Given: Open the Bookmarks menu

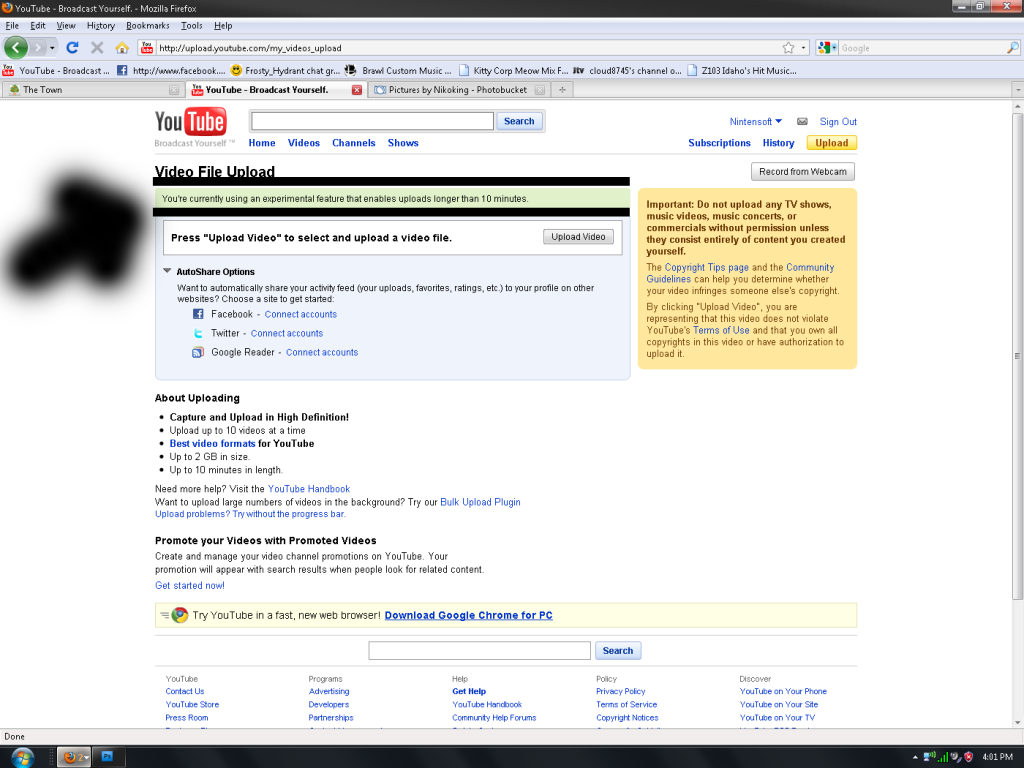Looking at the screenshot, I should point(148,25).
